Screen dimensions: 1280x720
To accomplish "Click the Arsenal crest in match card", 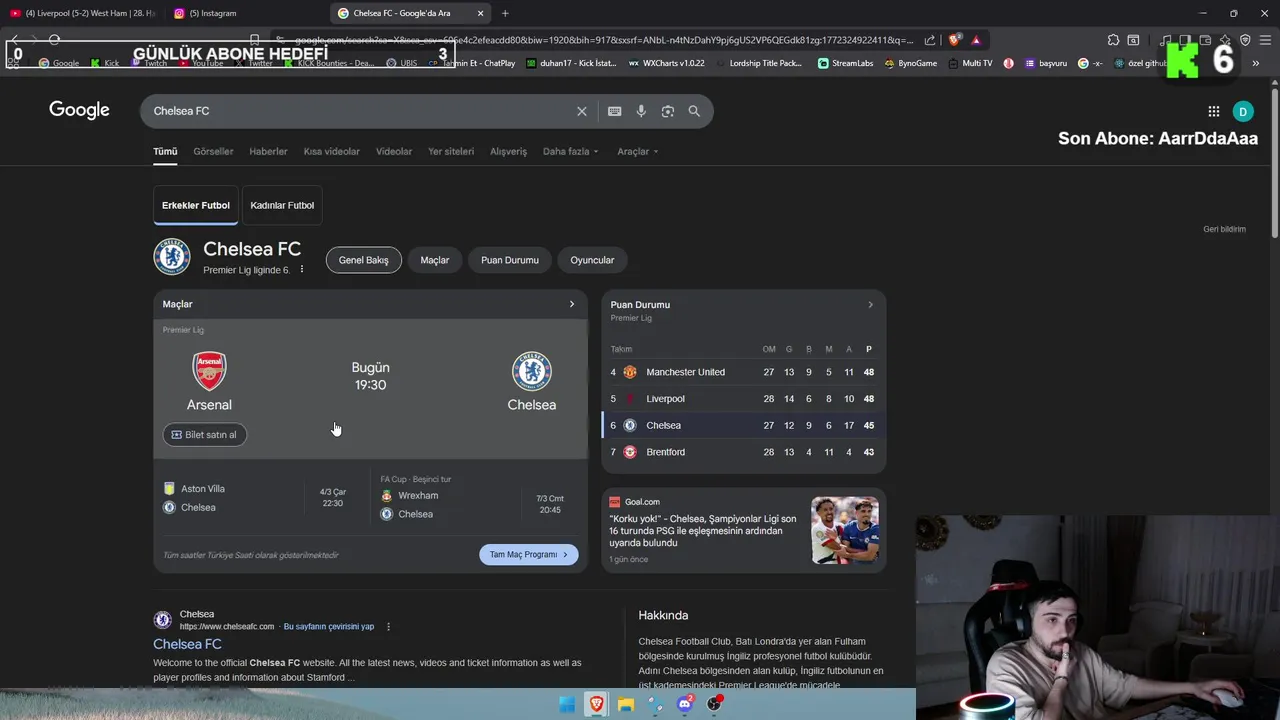I will 209,371.
